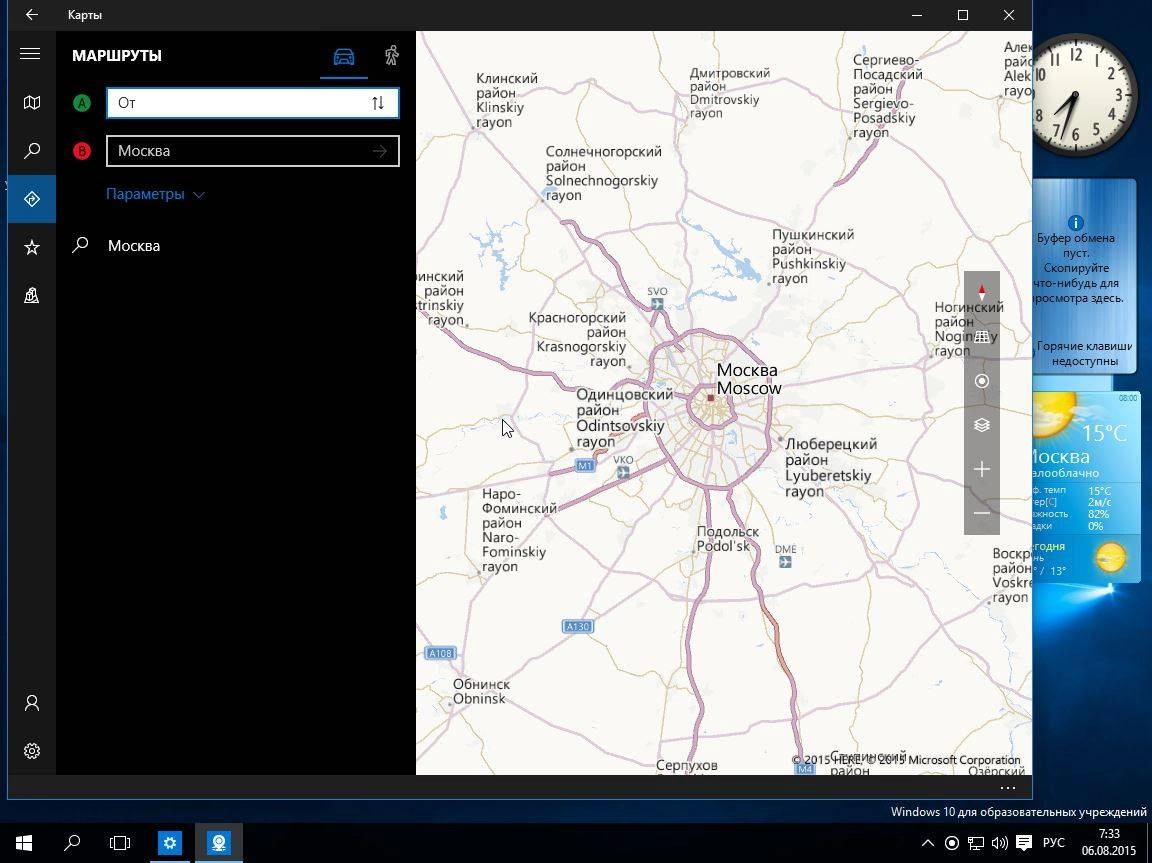Screen dimensions: 1152x863
Task: Switch to Settings app on taskbar
Action: point(170,842)
